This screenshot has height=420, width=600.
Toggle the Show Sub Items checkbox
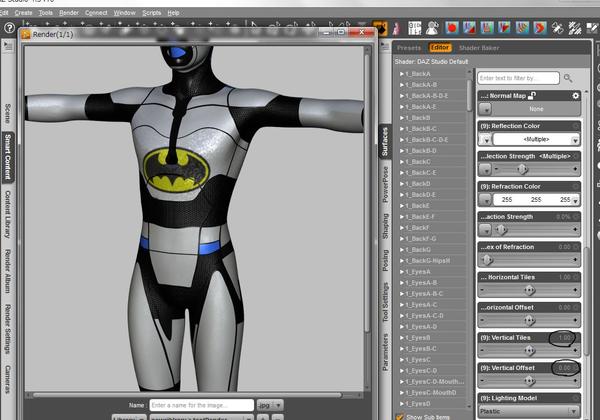pos(399,417)
